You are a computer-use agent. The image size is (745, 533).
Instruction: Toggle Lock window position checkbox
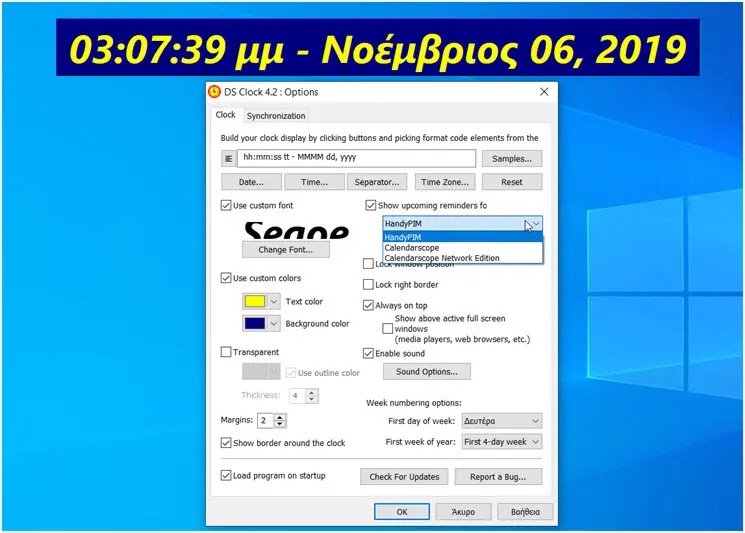[368, 264]
